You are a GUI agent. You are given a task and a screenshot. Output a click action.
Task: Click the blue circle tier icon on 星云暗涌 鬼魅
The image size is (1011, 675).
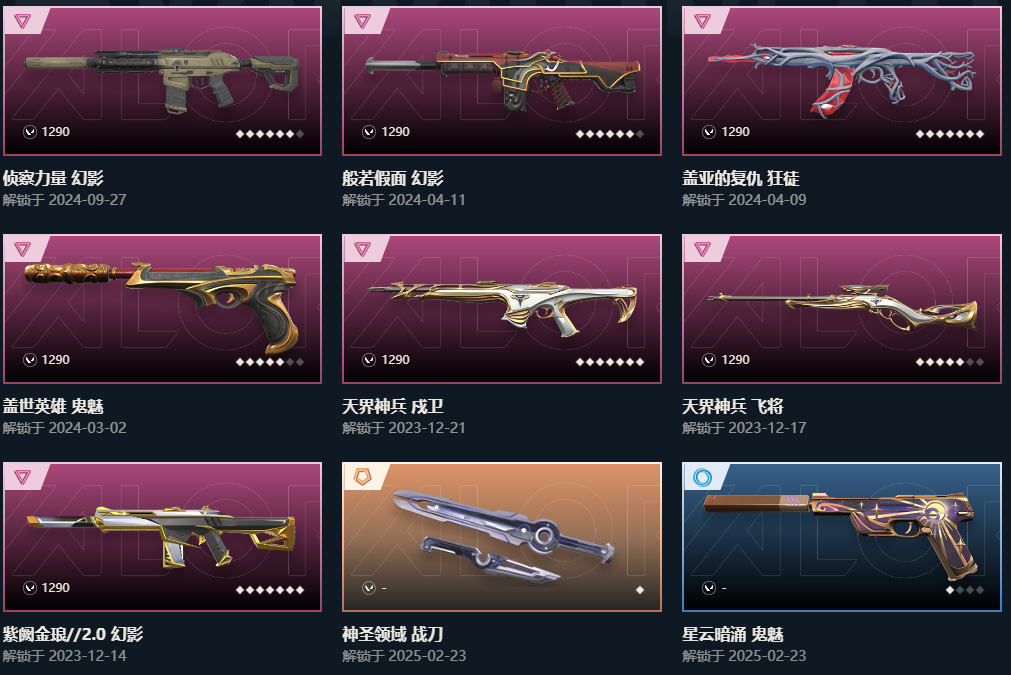coord(702,478)
